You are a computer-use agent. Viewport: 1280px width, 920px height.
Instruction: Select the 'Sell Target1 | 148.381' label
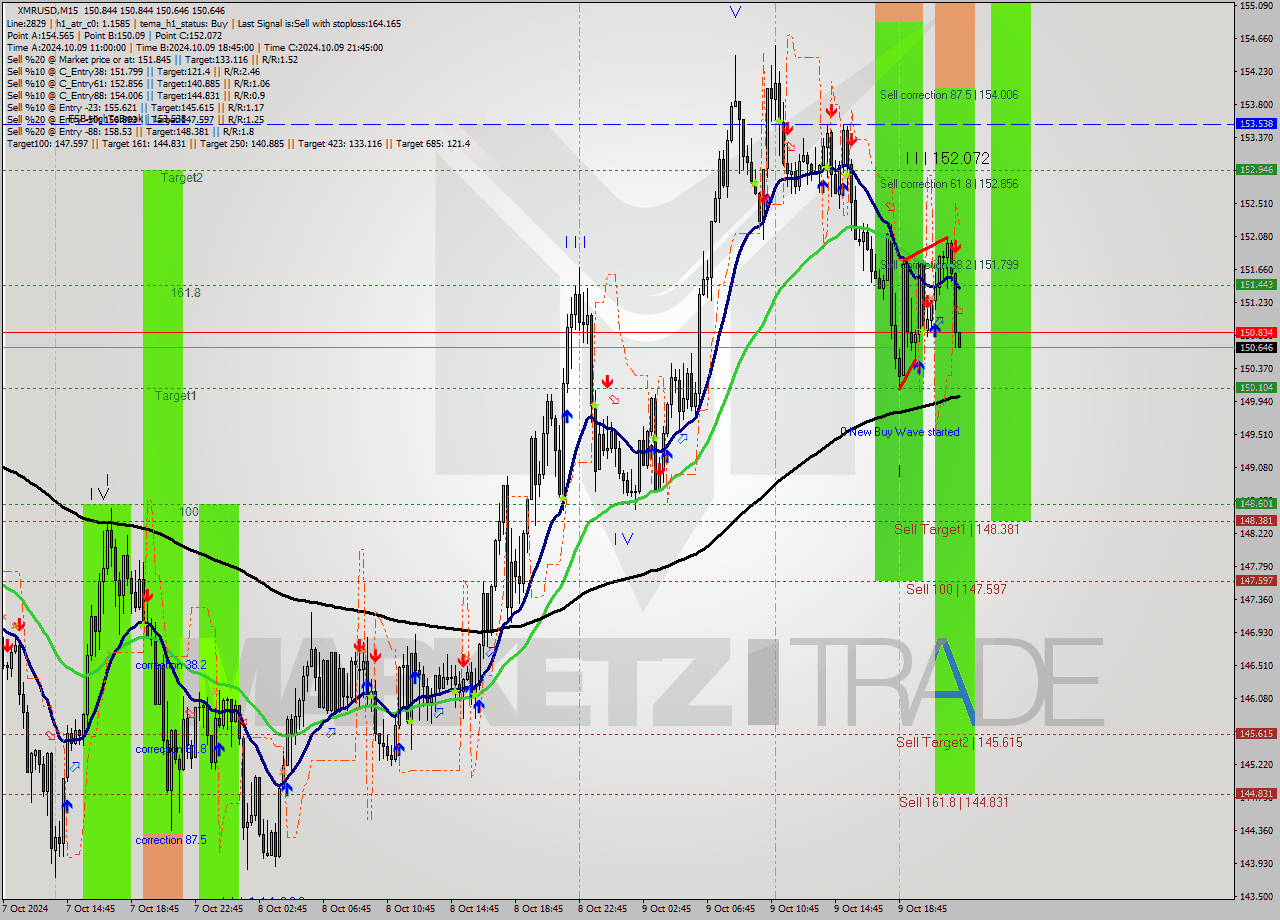pos(957,529)
